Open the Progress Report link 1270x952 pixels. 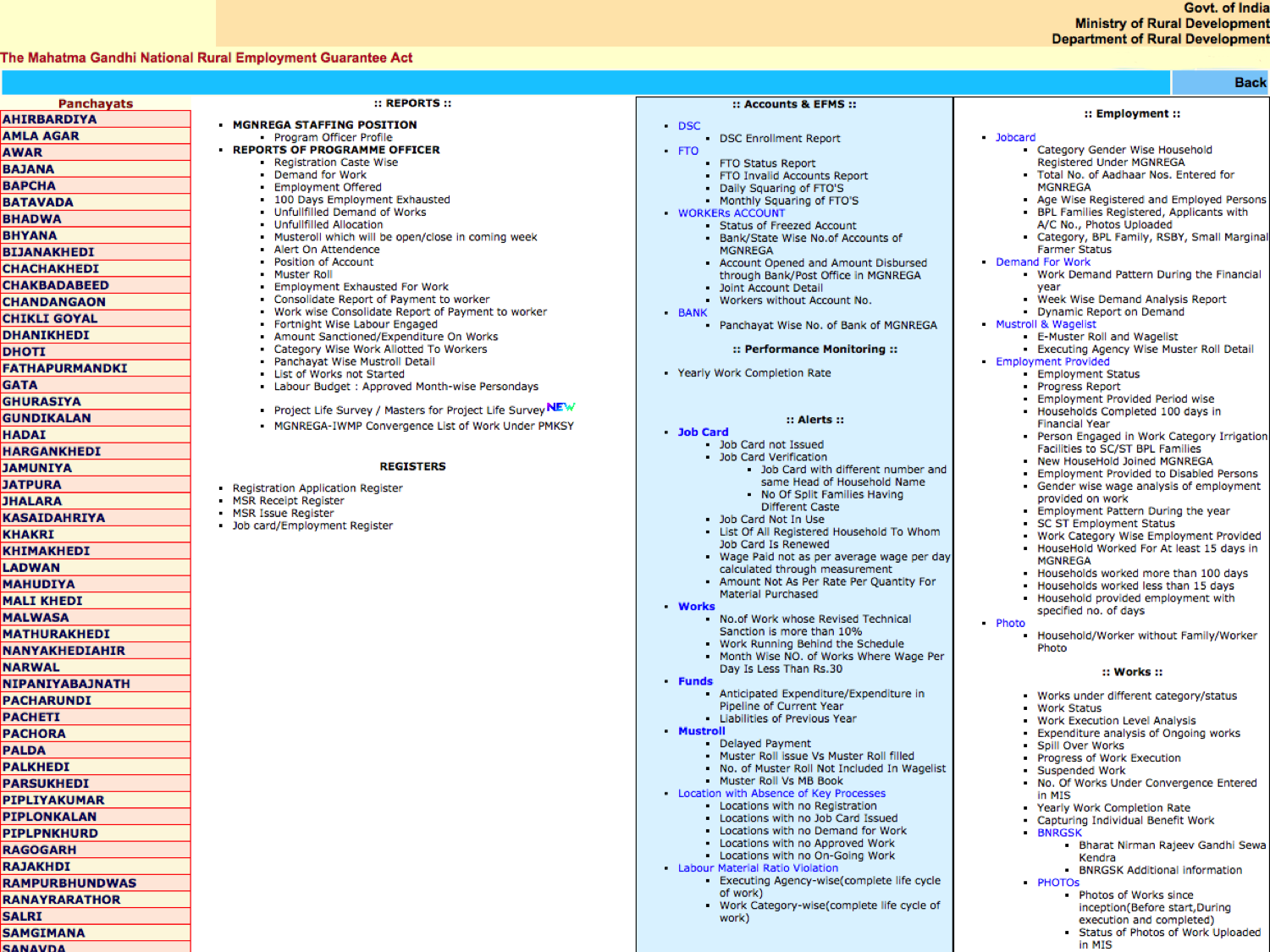[1079, 387]
